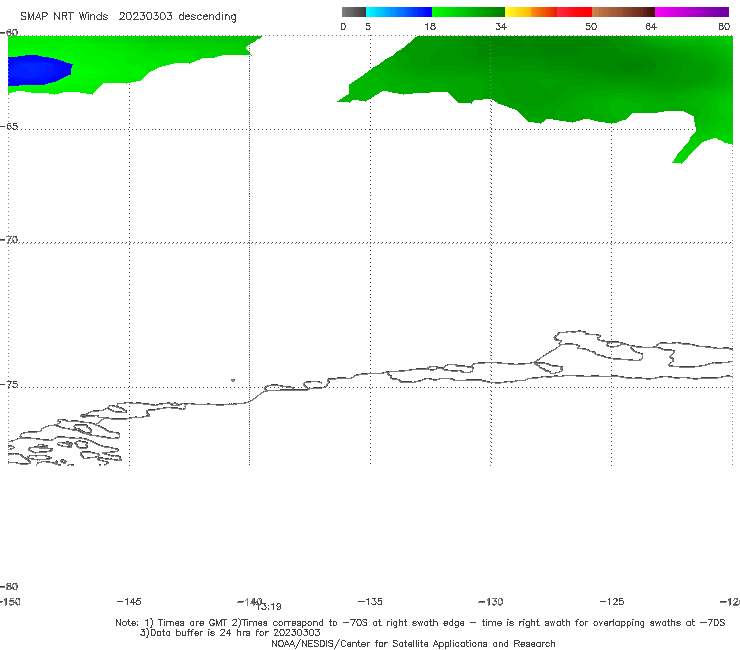Click the latitude label '-70'
740x650 pixels.
pos(9,240)
